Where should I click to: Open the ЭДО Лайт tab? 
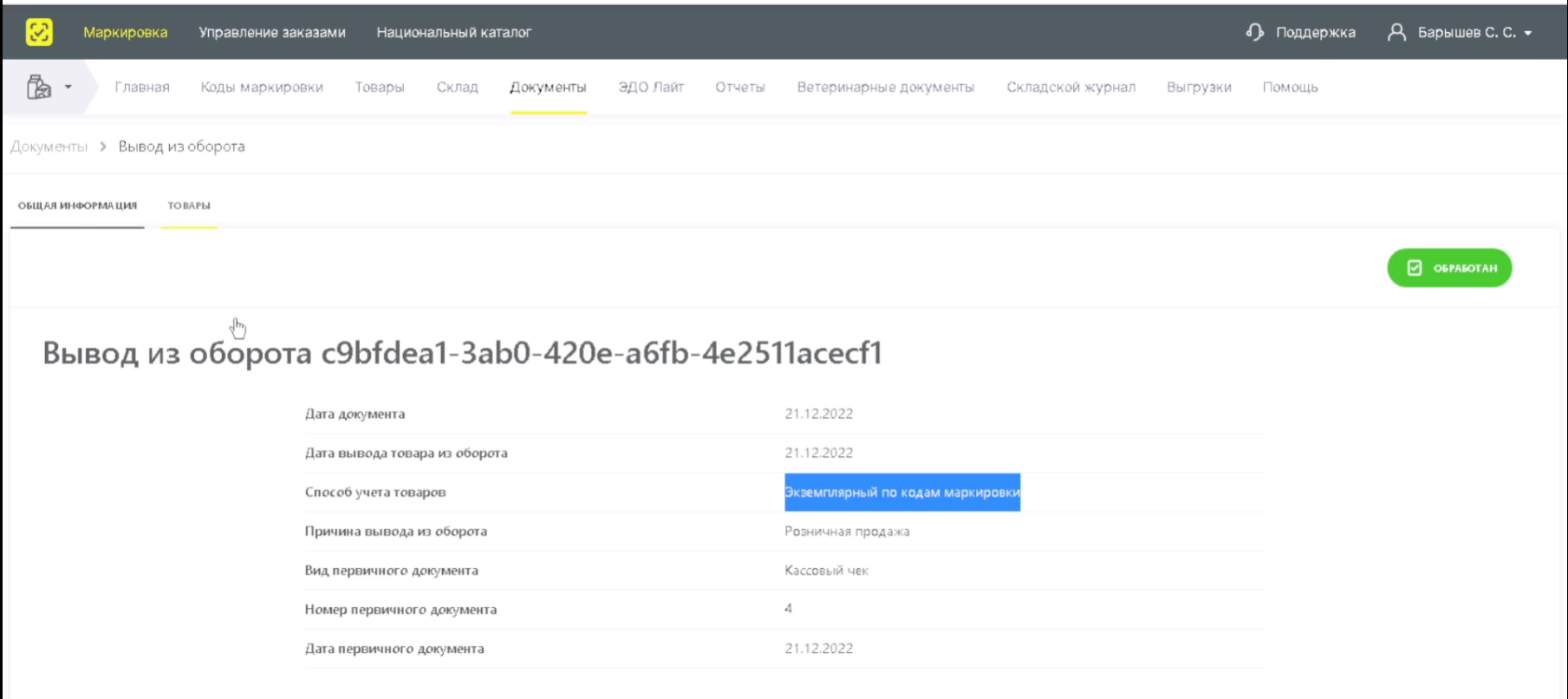click(651, 87)
